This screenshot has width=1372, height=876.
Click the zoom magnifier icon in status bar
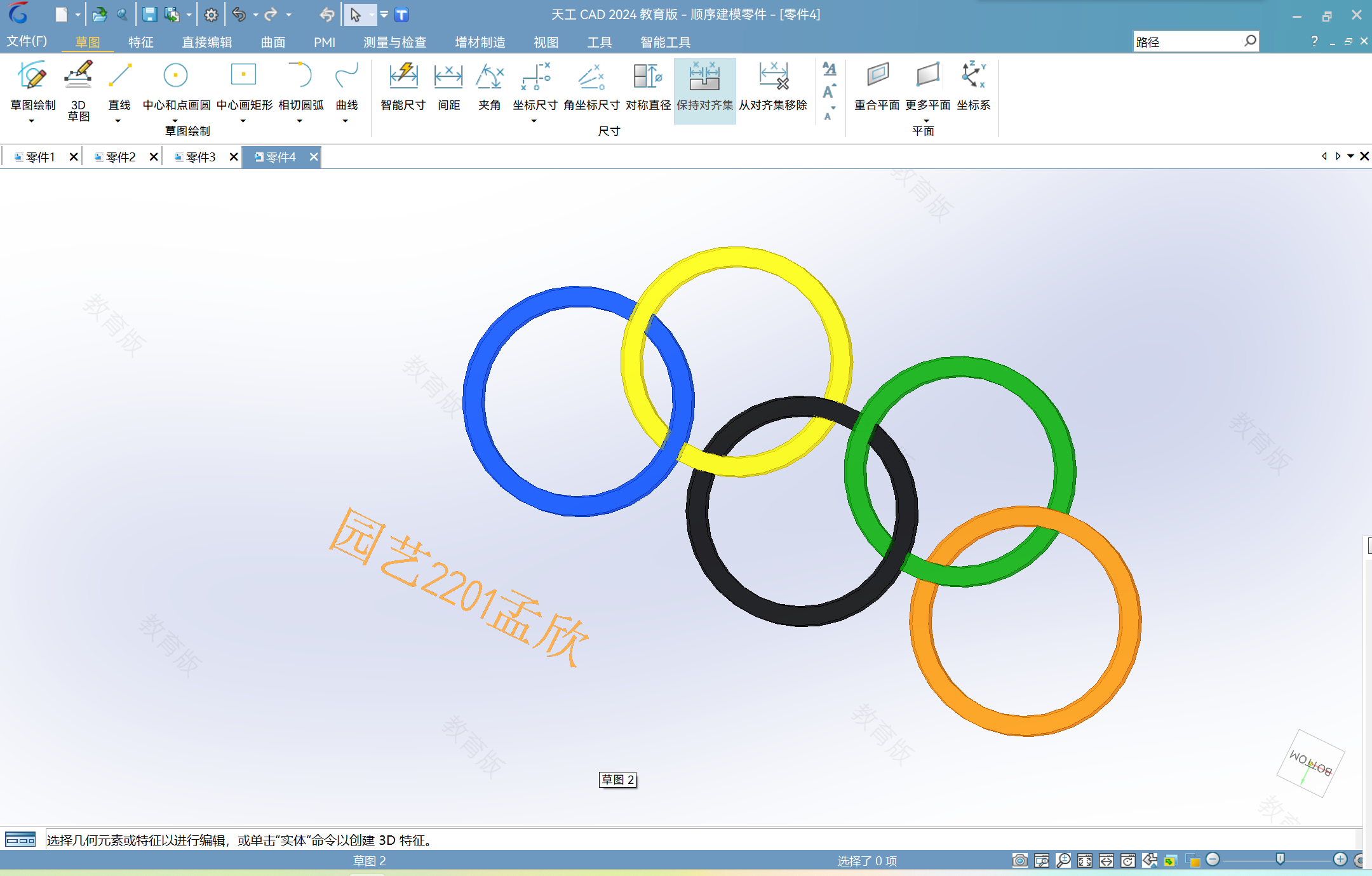(1063, 860)
